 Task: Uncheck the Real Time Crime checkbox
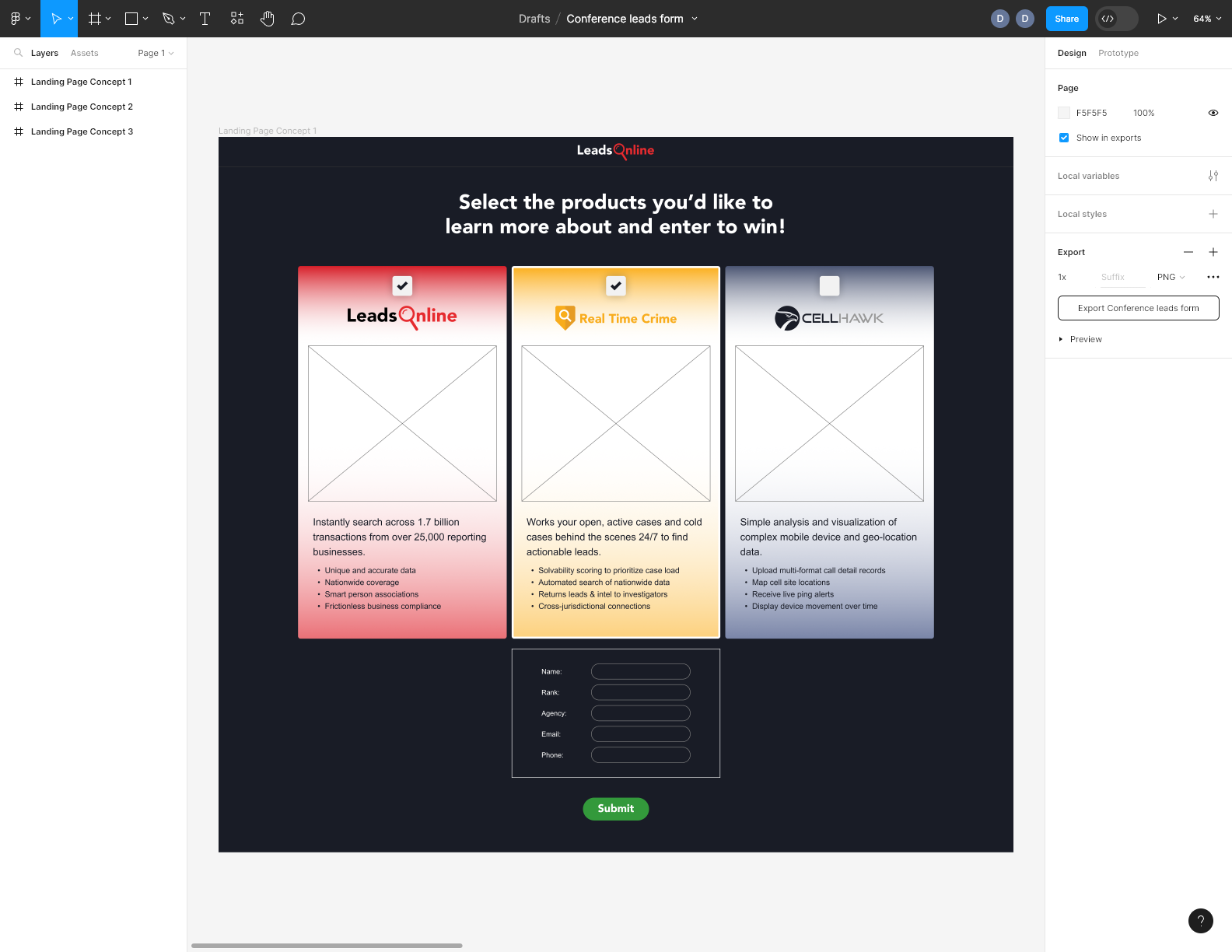tap(616, 285)
